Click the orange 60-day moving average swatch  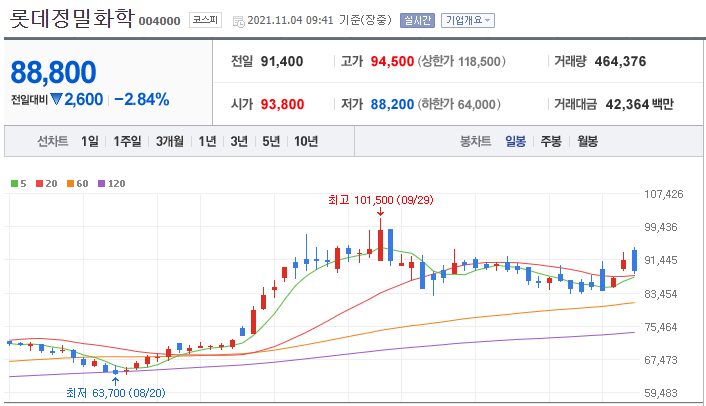point(70,184)
